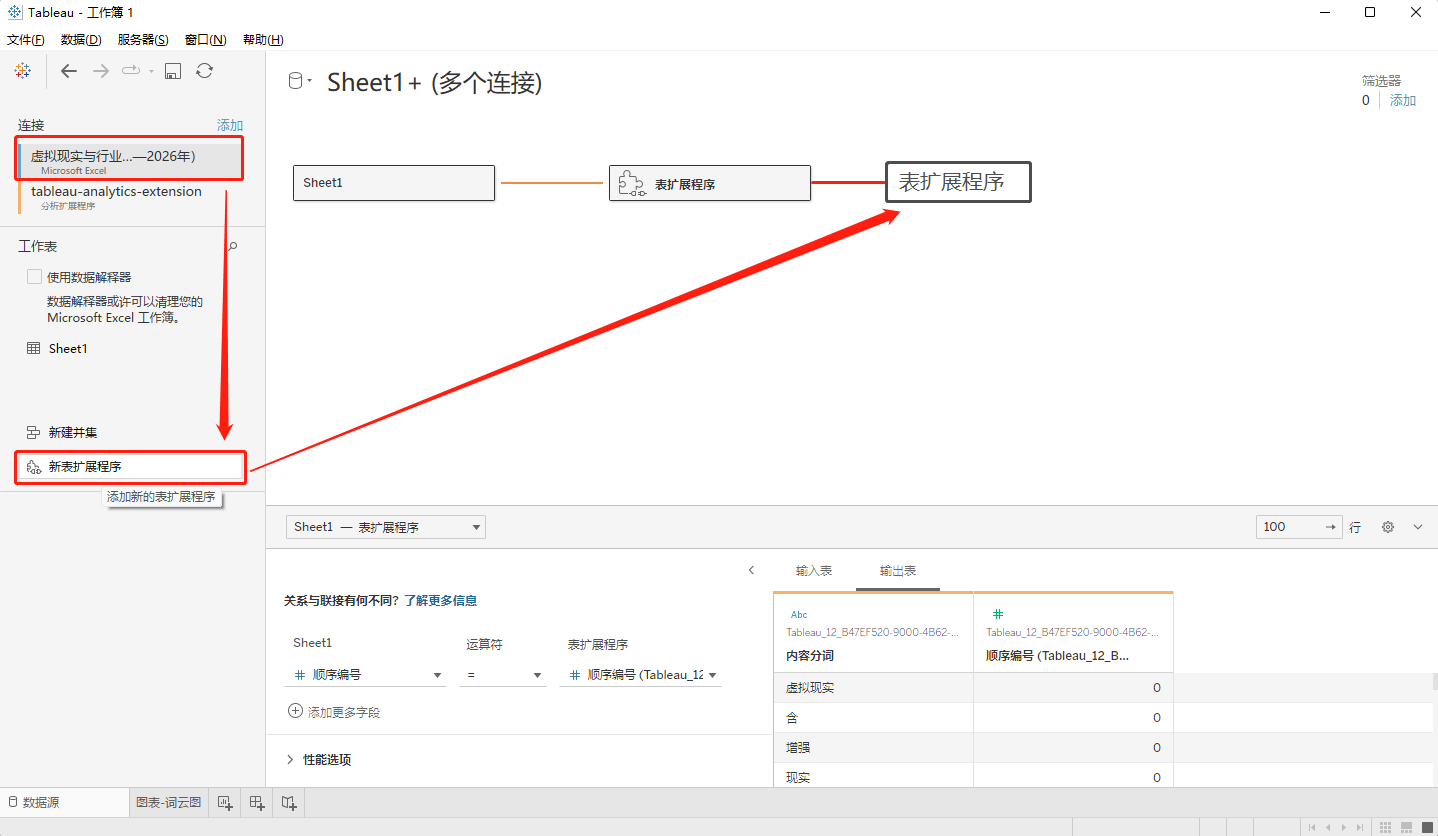Image resolution: width=1438 pixels, height=836 pixels.
Task: Open the data grid settings gear icon
Action: coord(1388,527)
